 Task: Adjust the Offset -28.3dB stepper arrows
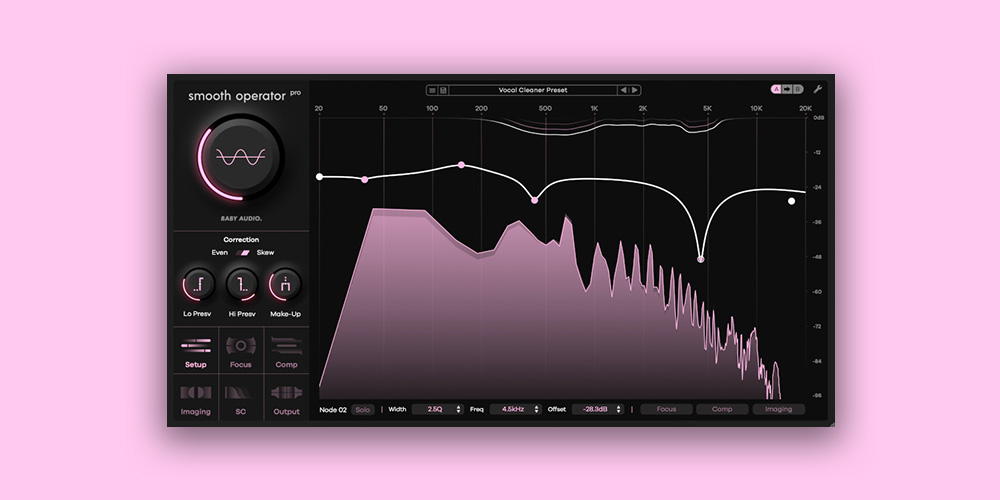619,409
